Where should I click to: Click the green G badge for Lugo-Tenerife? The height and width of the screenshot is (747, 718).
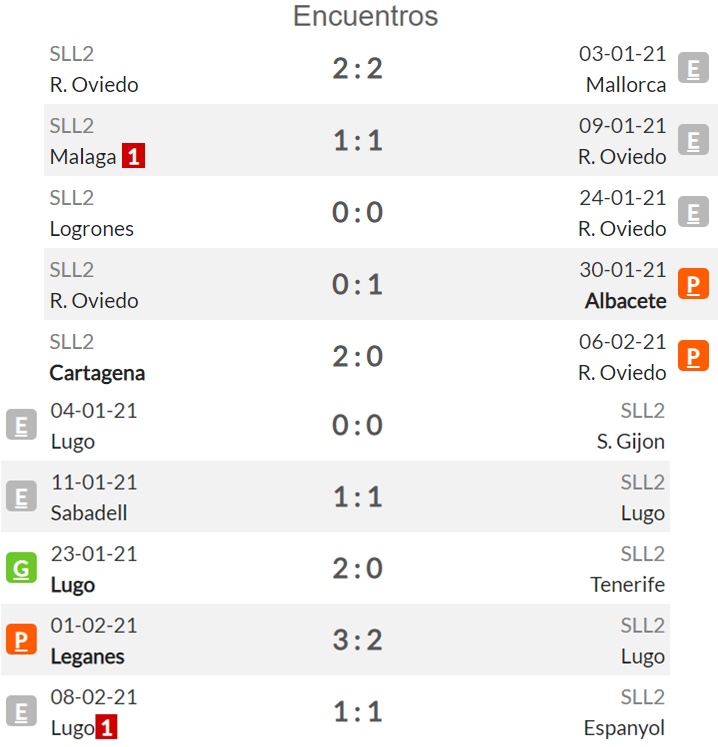point(21,567)
